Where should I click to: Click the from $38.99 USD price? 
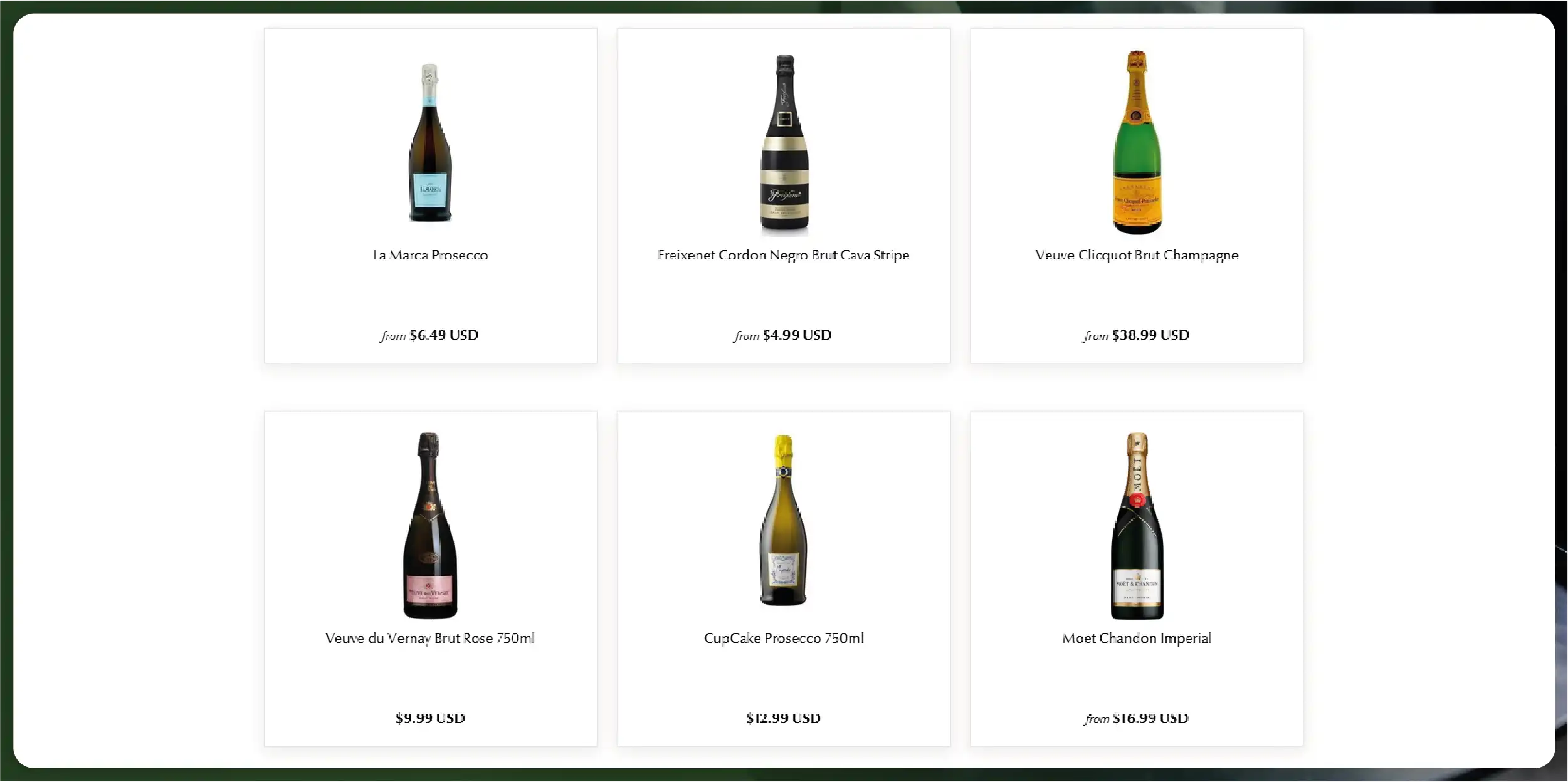[x=1136, y=336]
